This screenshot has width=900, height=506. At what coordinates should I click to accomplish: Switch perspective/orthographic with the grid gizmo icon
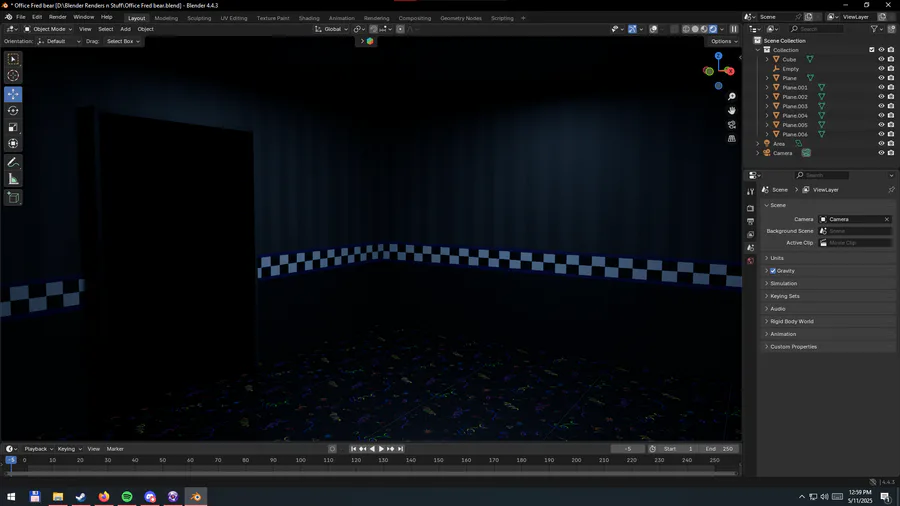coord(732,138)
